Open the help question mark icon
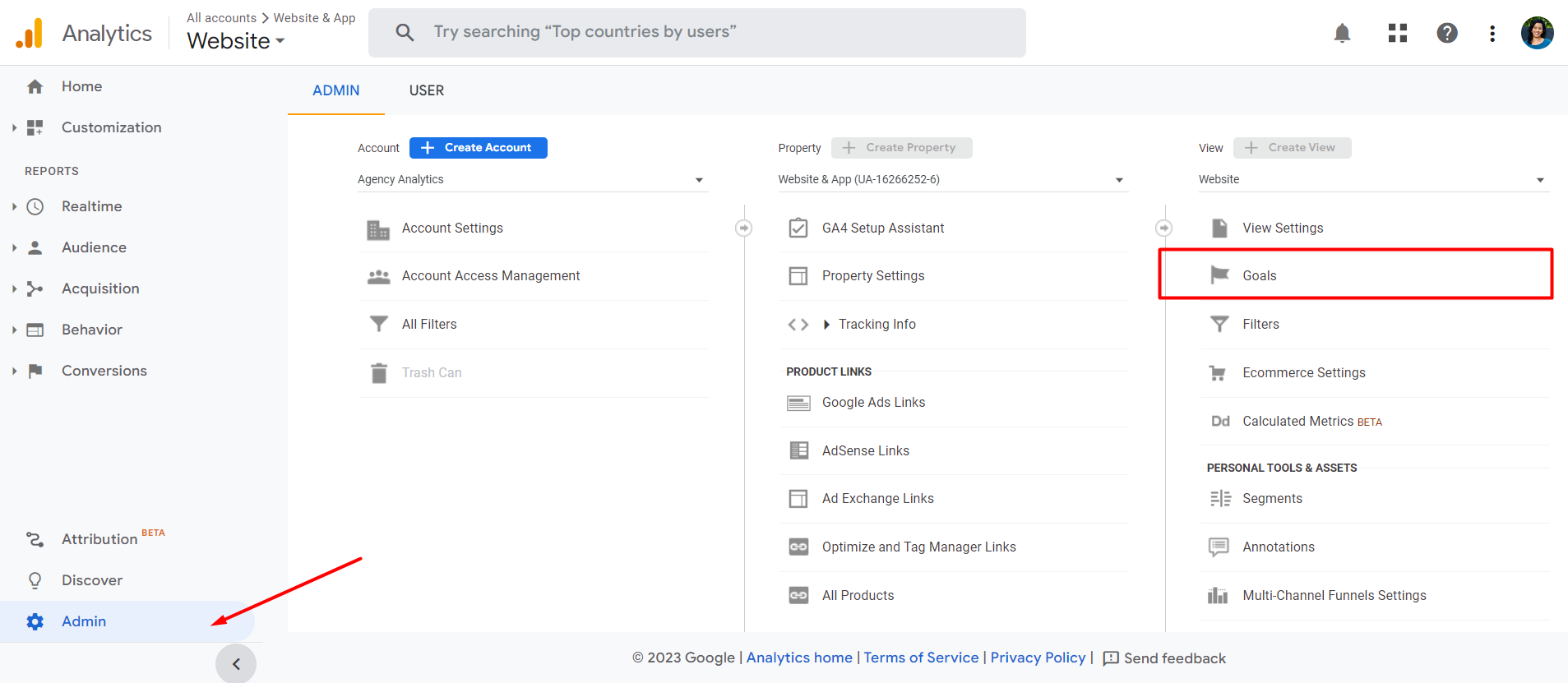Screen dimensions: 1568x683 [1447, 33]
